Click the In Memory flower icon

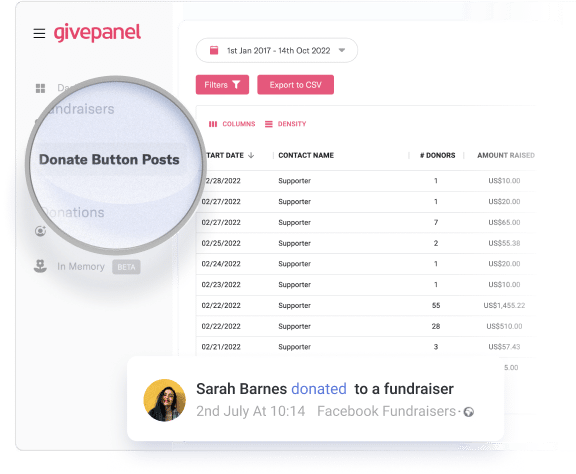[40, 266]
